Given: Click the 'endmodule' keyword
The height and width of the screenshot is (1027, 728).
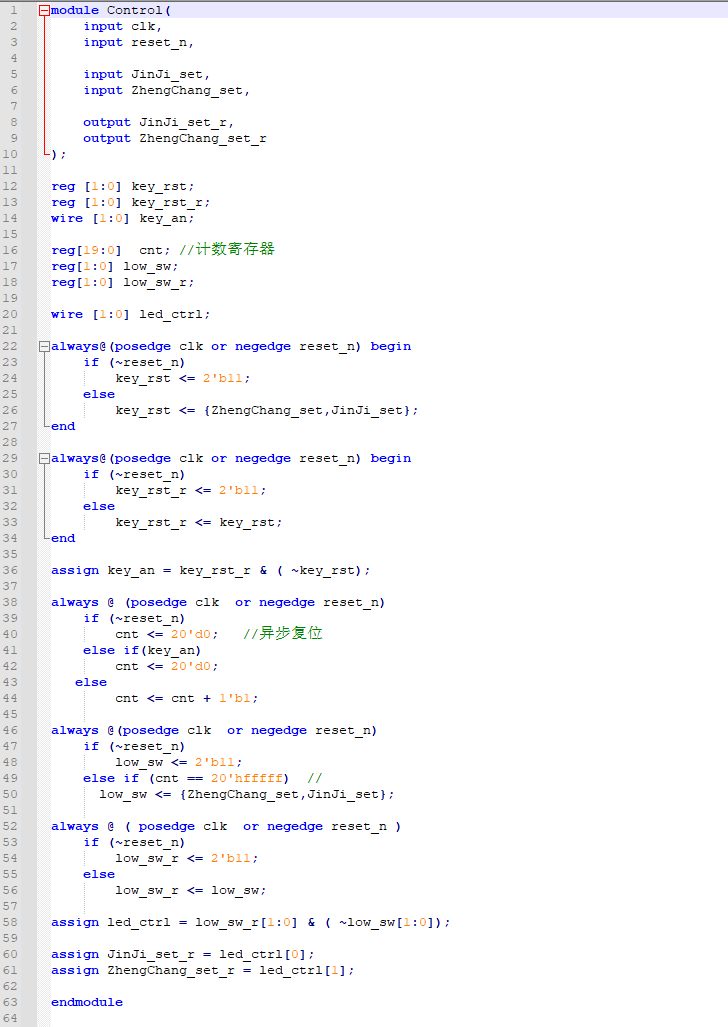Looking at the screenshot, I should tap(87, 1002).
